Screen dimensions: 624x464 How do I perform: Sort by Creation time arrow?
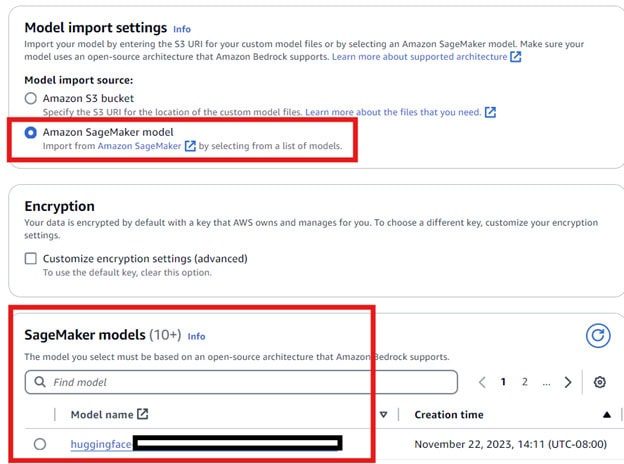pos(606,414)
